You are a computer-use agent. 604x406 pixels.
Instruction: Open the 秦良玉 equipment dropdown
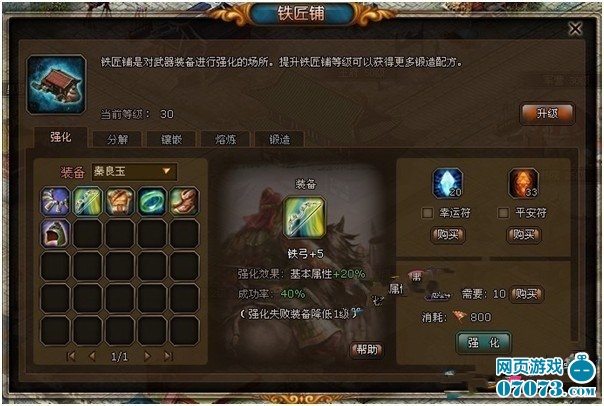(134, 171)
